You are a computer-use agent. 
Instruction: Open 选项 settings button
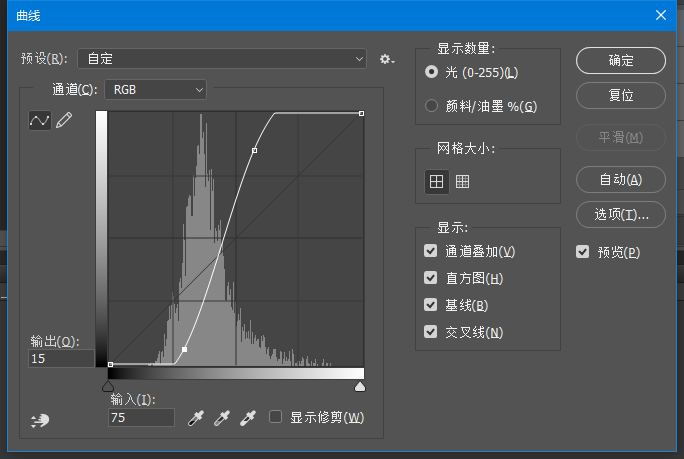621,214
